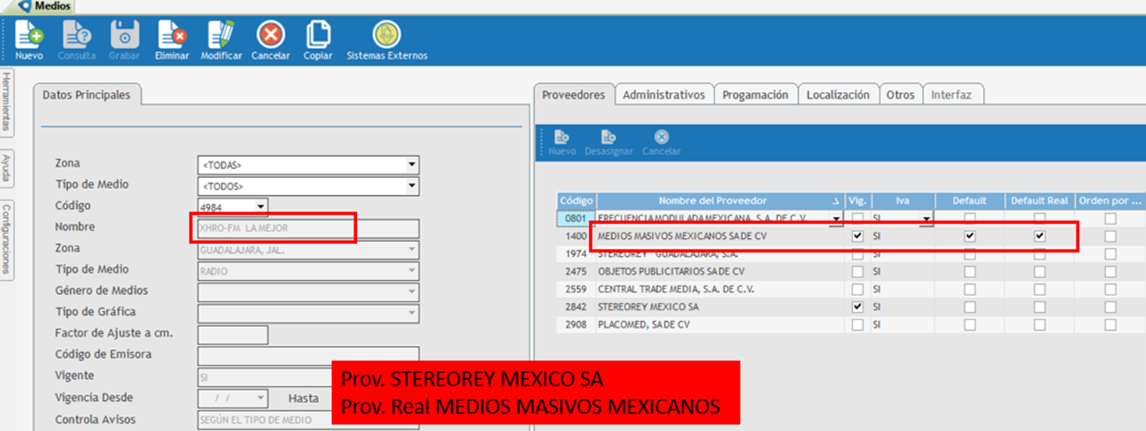The height and width of the screenshot is (431, 1146).
Task: Open the Otros tab
Action: pos(900,95)
